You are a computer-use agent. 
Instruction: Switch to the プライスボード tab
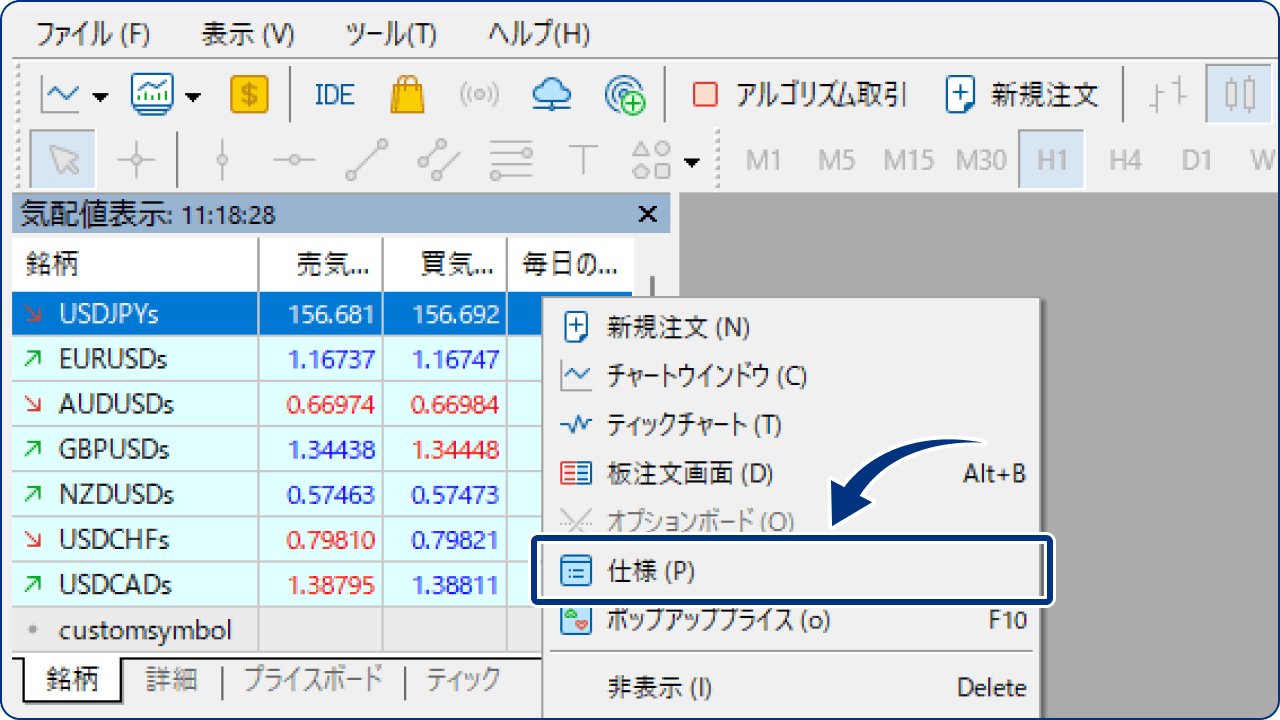[313, 679]
